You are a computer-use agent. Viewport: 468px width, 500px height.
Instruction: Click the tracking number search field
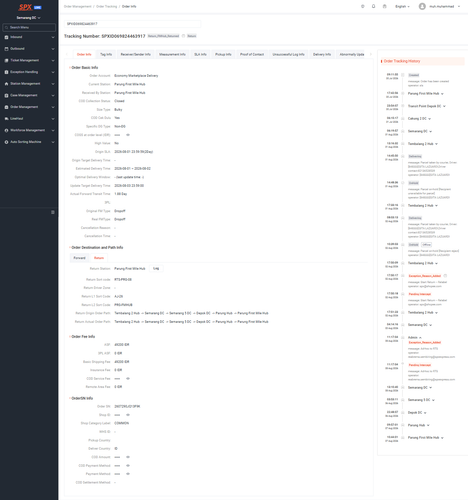click(132, 24)
